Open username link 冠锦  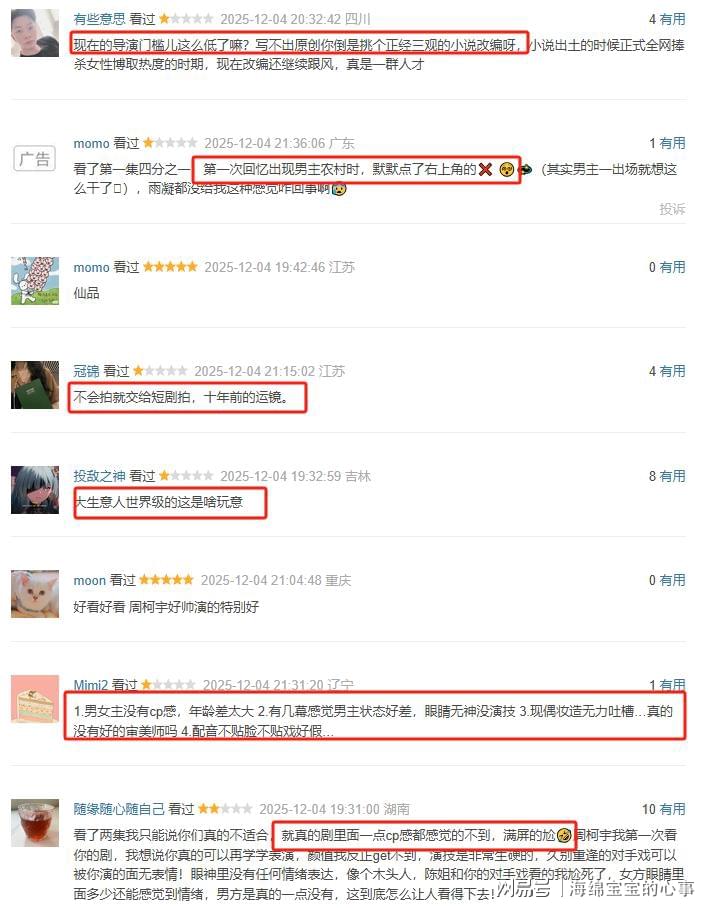click(x=86, y=371)
